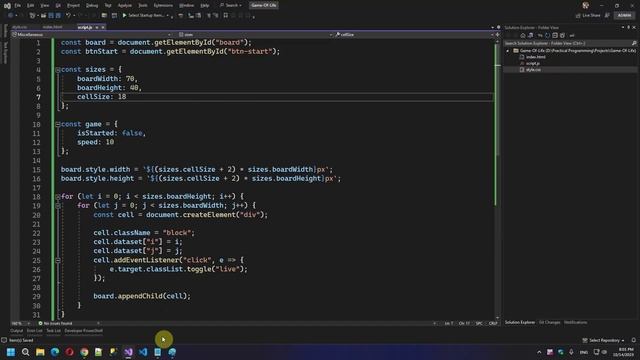Screen dimensions: 640x360
Task: Click Refresh icon in Solution Explorer toolbar
Action: [547, 36]
